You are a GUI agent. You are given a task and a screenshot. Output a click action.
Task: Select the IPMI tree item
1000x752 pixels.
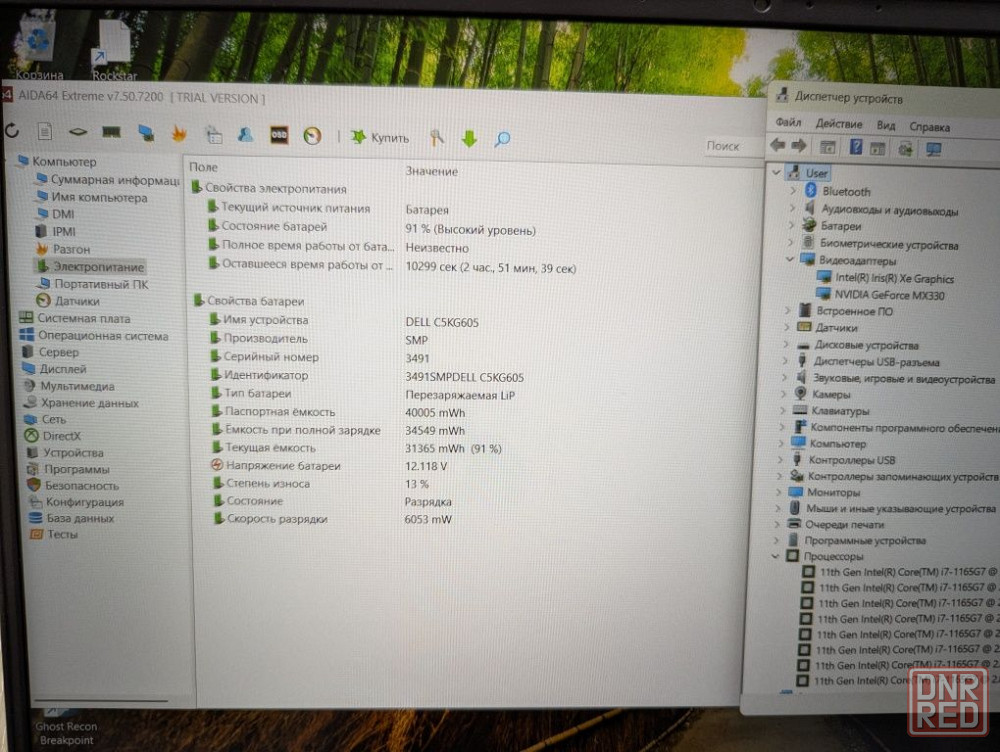click(x=55, y=231)
